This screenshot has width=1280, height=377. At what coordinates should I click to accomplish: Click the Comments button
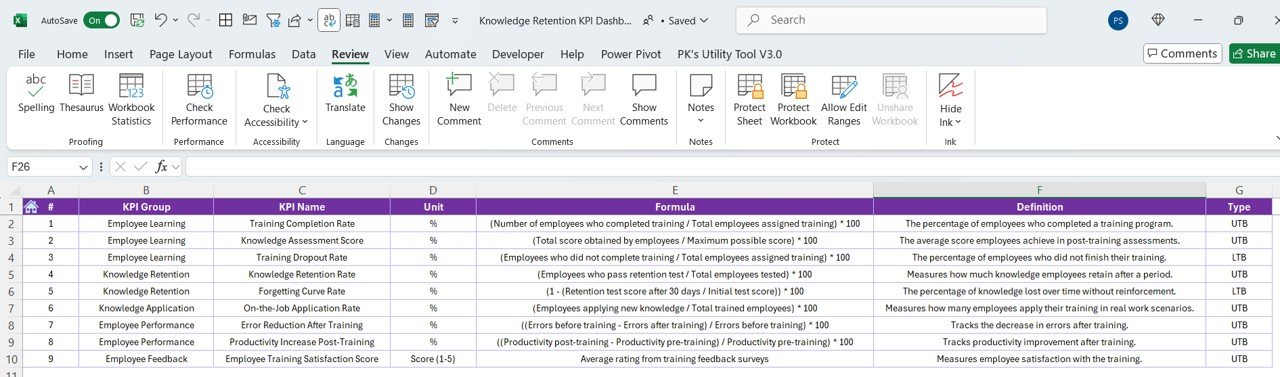tap(1182, 54)
